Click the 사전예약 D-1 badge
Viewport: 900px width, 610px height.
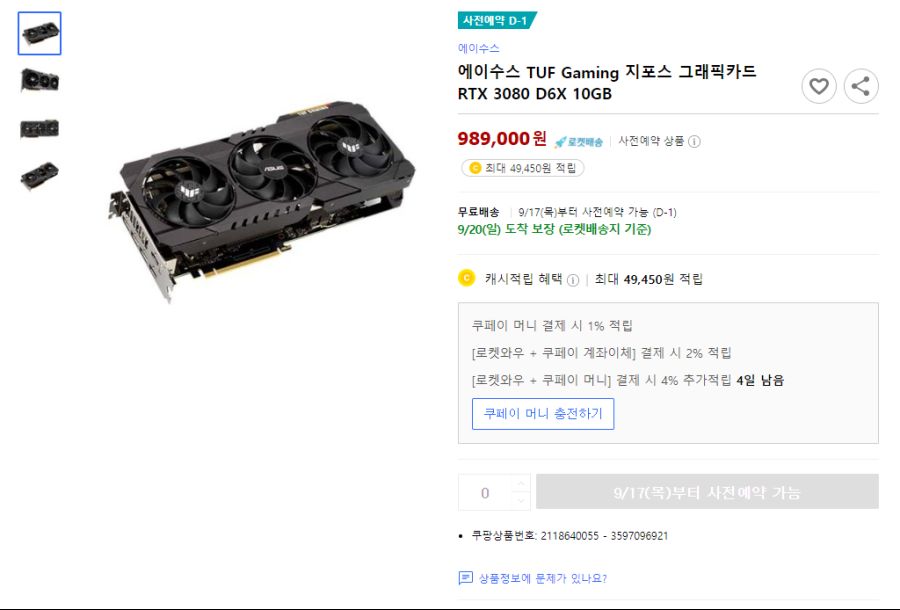click(496, 21)
